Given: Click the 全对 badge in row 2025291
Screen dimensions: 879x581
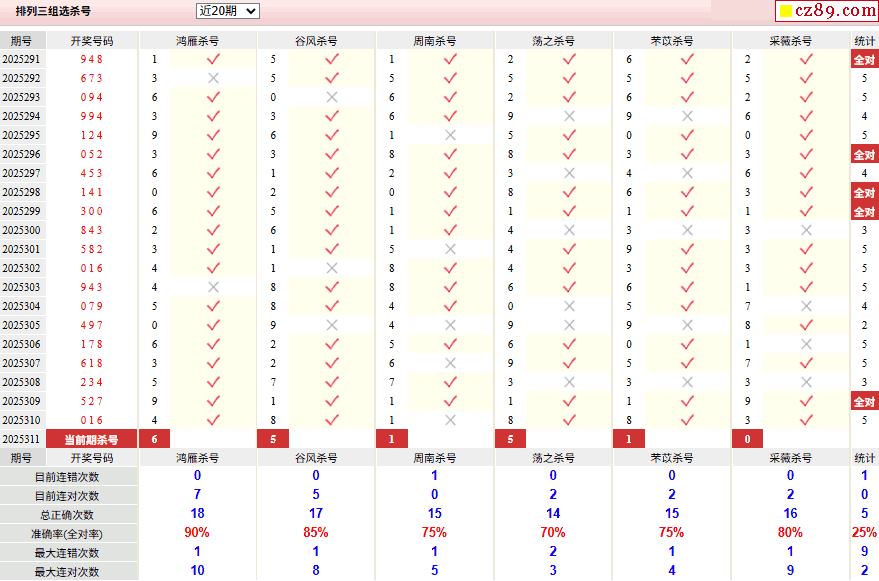Looking at the screenshot, I should coord(864,59).
